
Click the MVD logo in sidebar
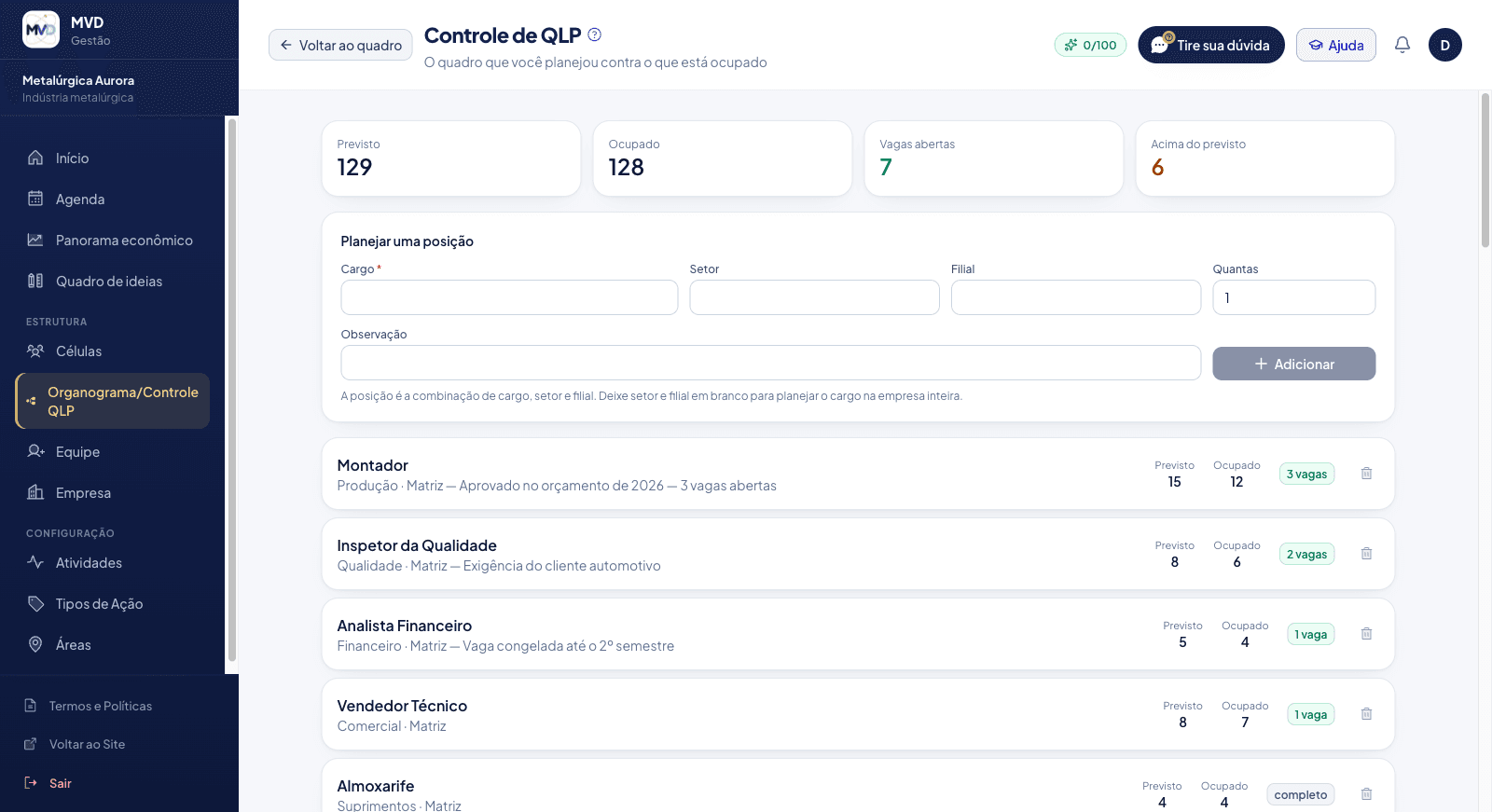(x=41, y=30)
